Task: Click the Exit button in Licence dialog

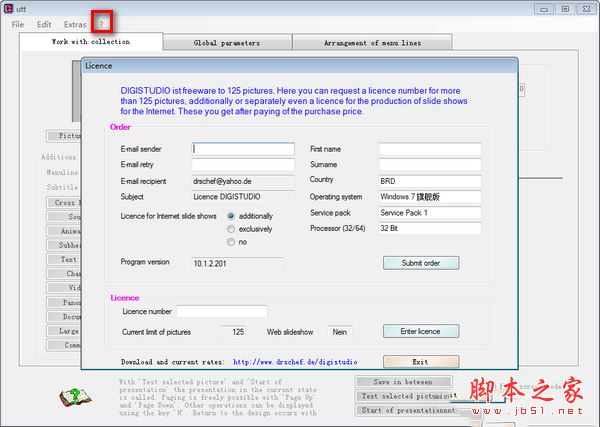Action: tap(421, 362)
